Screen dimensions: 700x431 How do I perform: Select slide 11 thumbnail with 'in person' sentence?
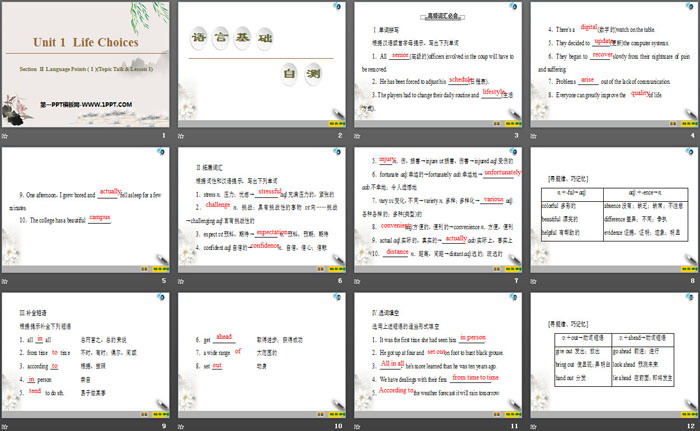pyautogui.click(x=438, y=355)
